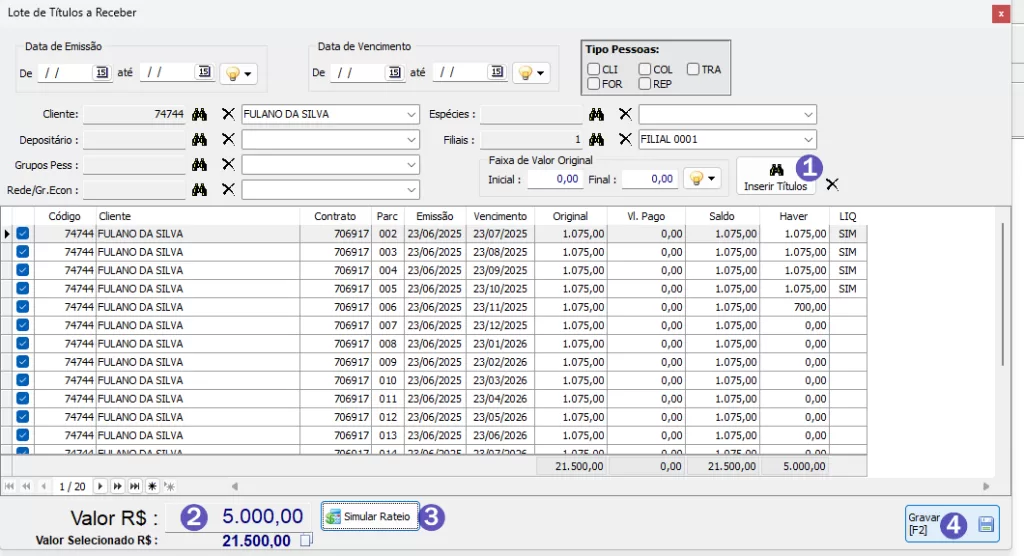Click the binoculars icon beside Depositário

(x=199, y=140)
